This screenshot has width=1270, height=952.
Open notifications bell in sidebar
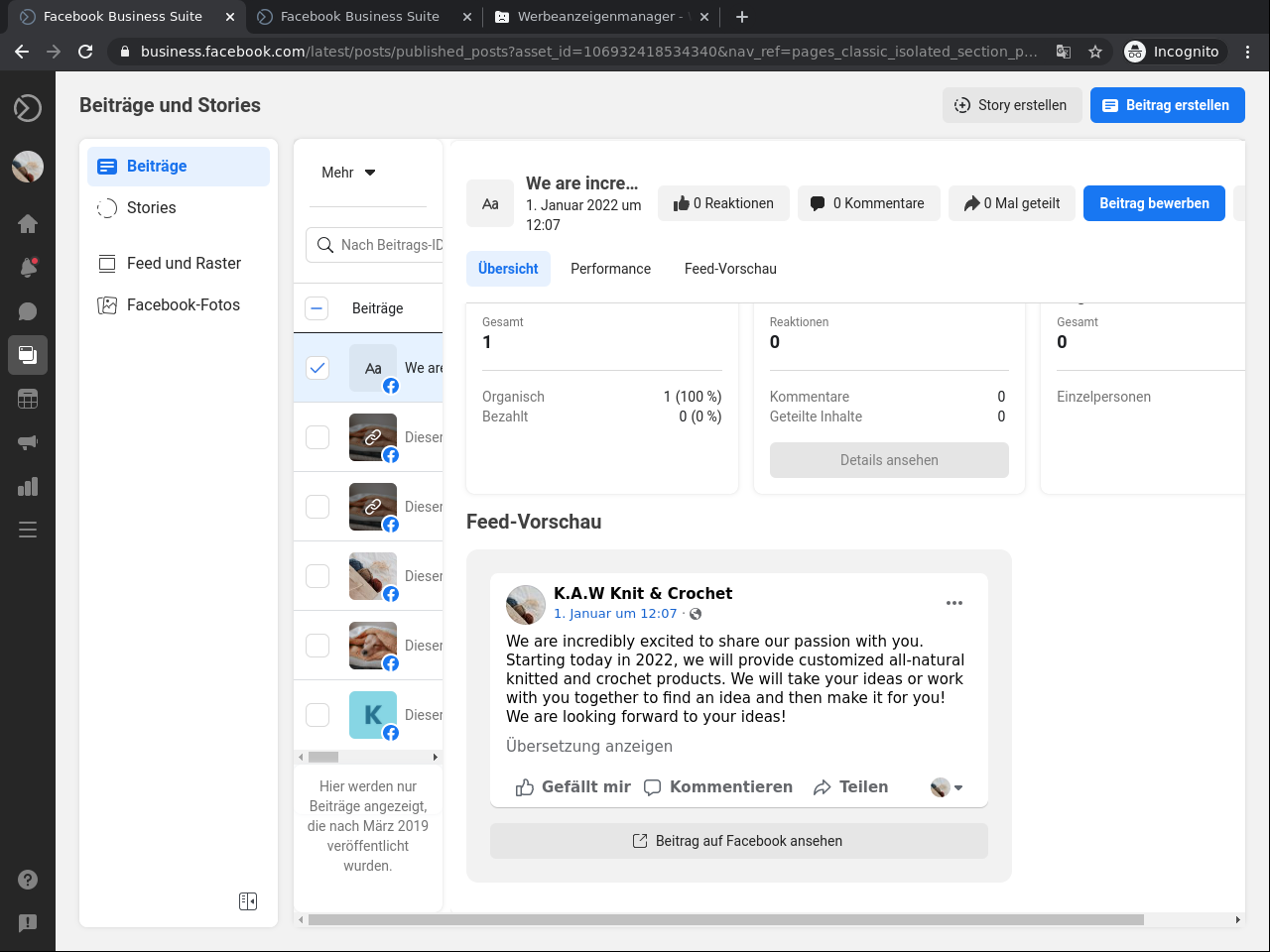pos(28,267)
